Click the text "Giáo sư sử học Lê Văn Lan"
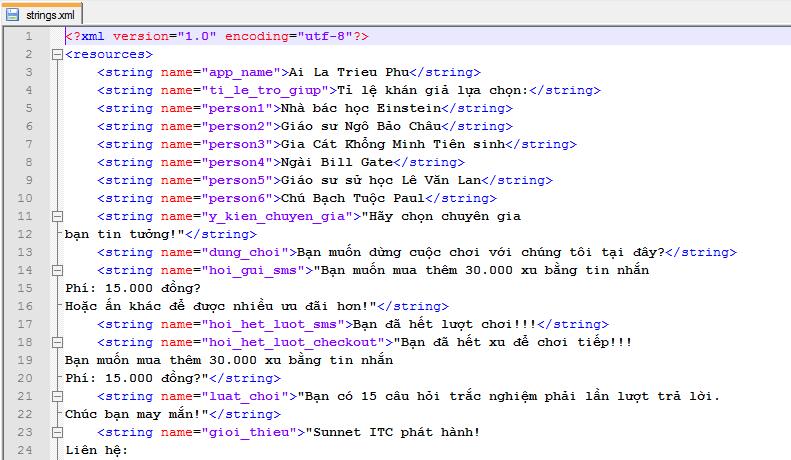 click(381, 180)
